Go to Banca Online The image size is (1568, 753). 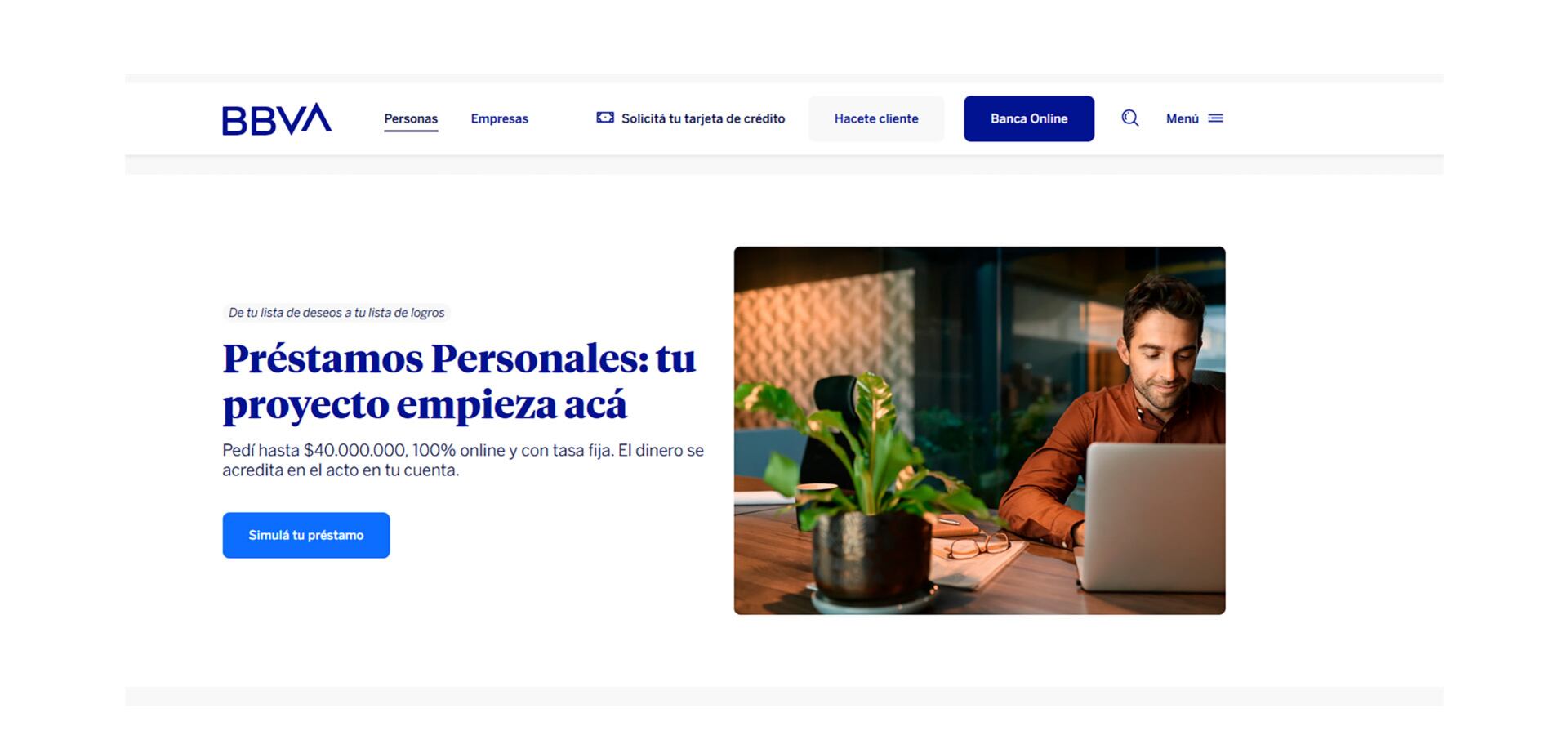(x=1029, y=118)
